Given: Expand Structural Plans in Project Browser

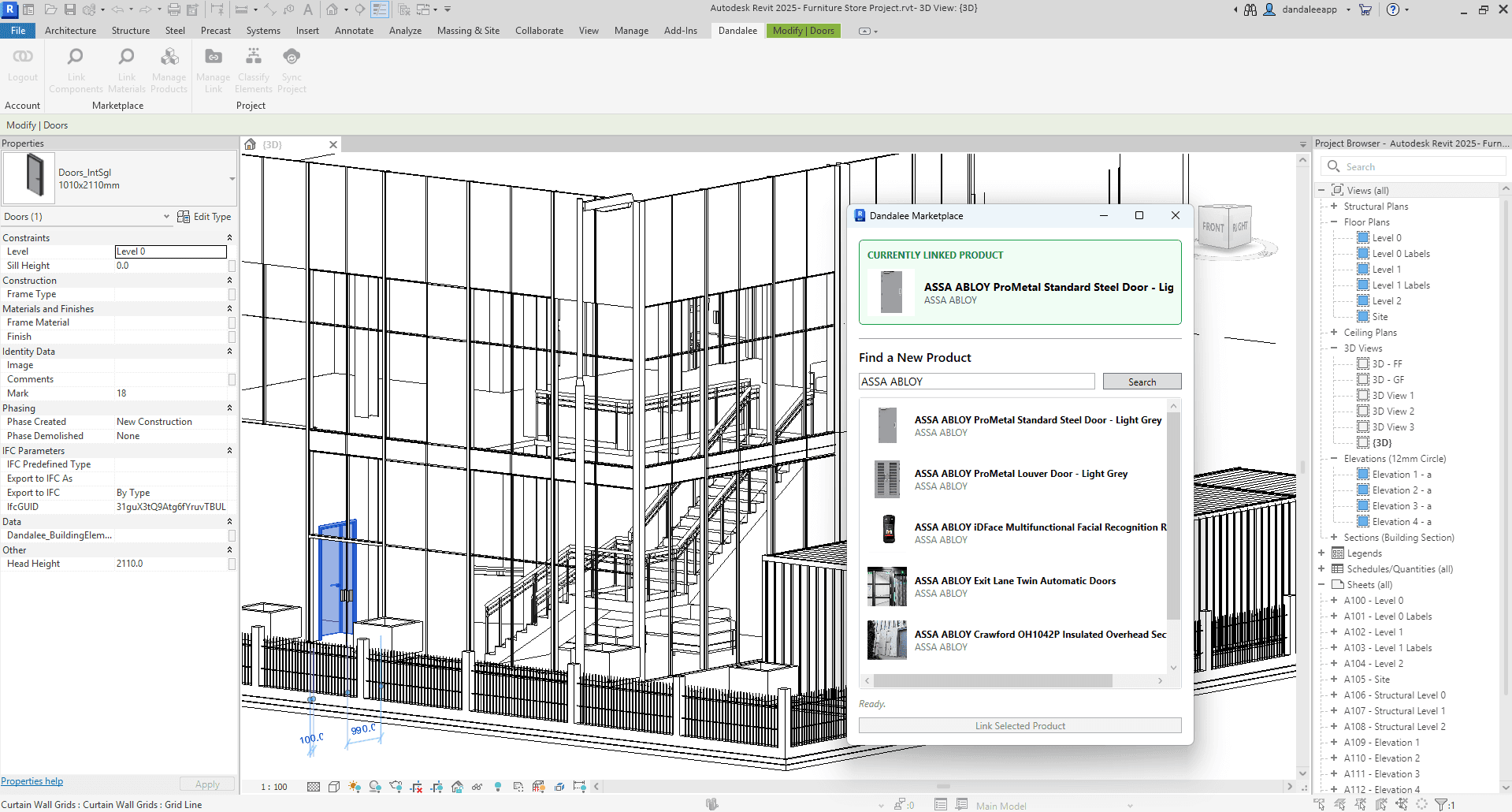Looking at the screenshot, I should (x=1334, y=207).
